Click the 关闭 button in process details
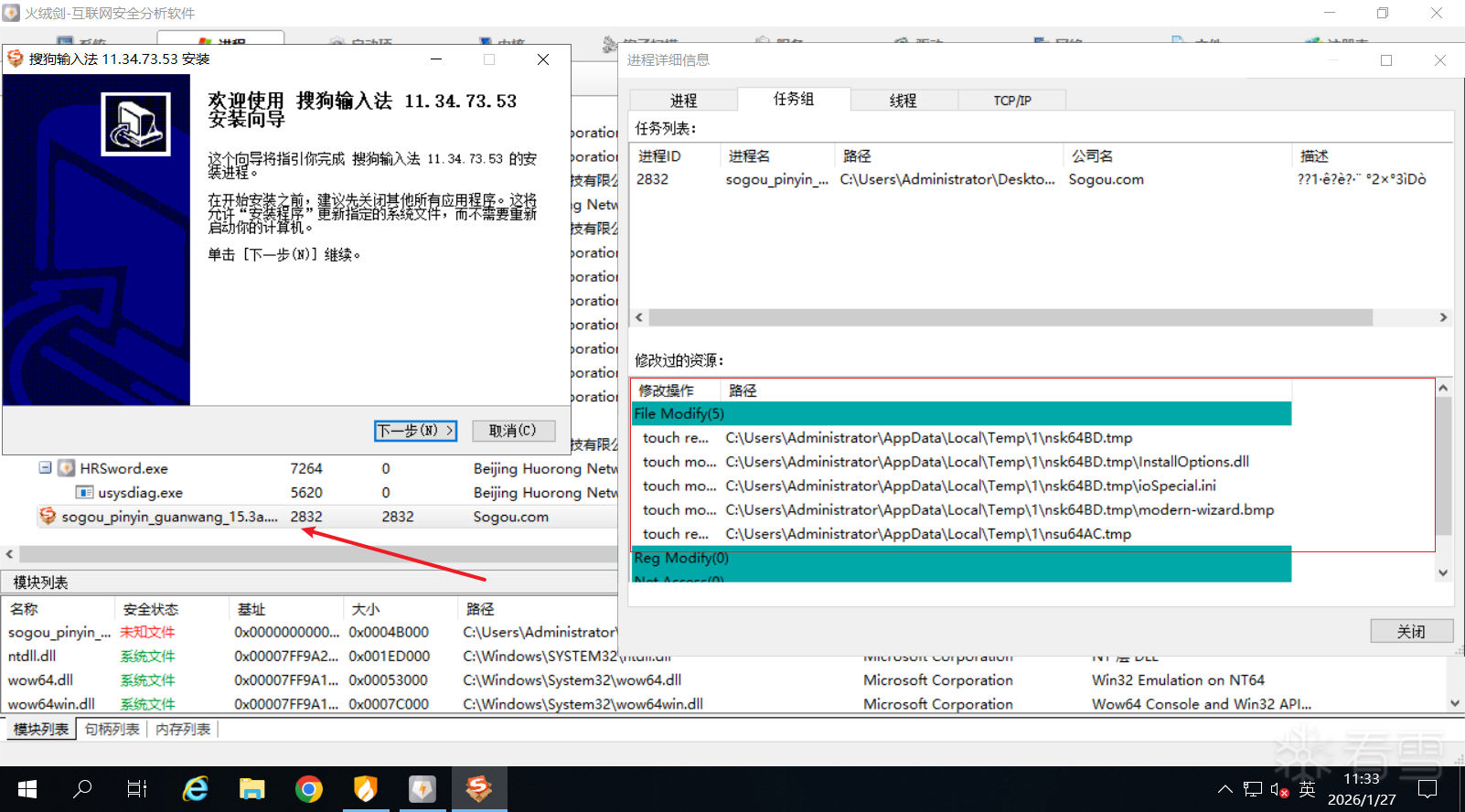This screenshot has height=812, width=1465. click(1410, 631)
